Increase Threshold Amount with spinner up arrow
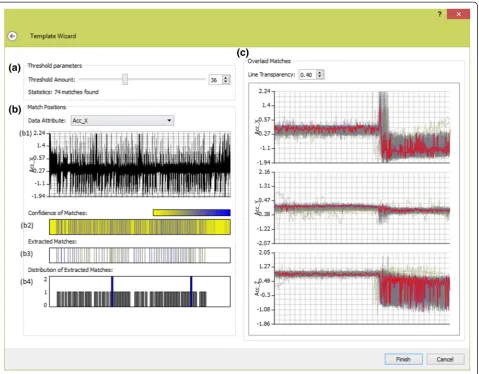Screen dimensions: 479x374 (226, 78)
